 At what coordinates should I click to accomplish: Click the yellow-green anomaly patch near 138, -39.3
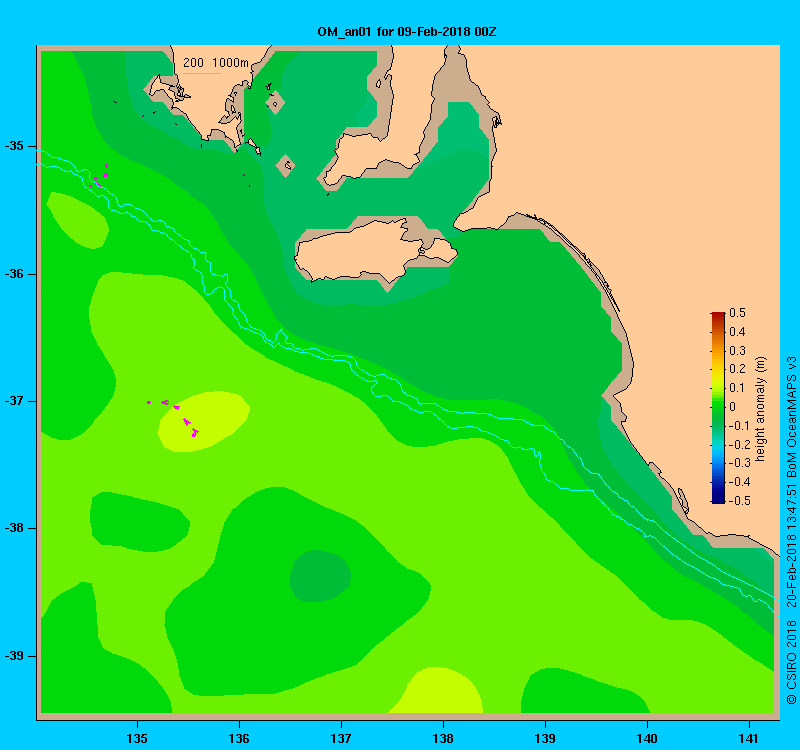pyautogui.click(x=436, y=691)
